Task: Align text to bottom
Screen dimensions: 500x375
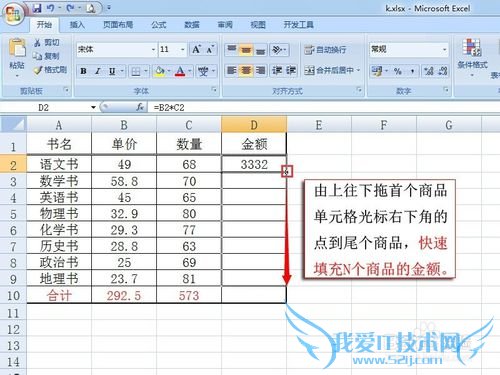Action: (260, 50)
